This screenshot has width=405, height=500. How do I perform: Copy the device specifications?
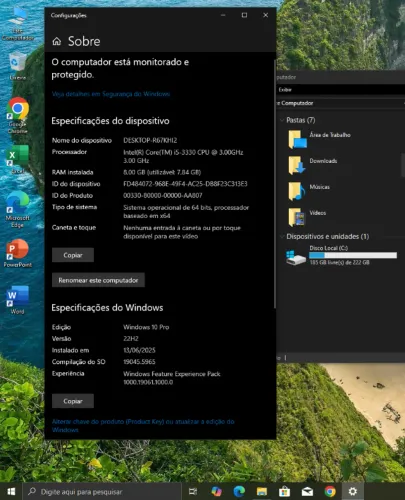[x=73, y=255]
